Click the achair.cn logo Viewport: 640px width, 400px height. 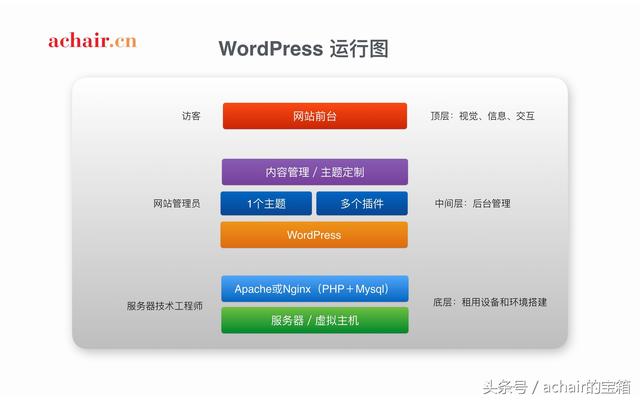click(92, 41)
